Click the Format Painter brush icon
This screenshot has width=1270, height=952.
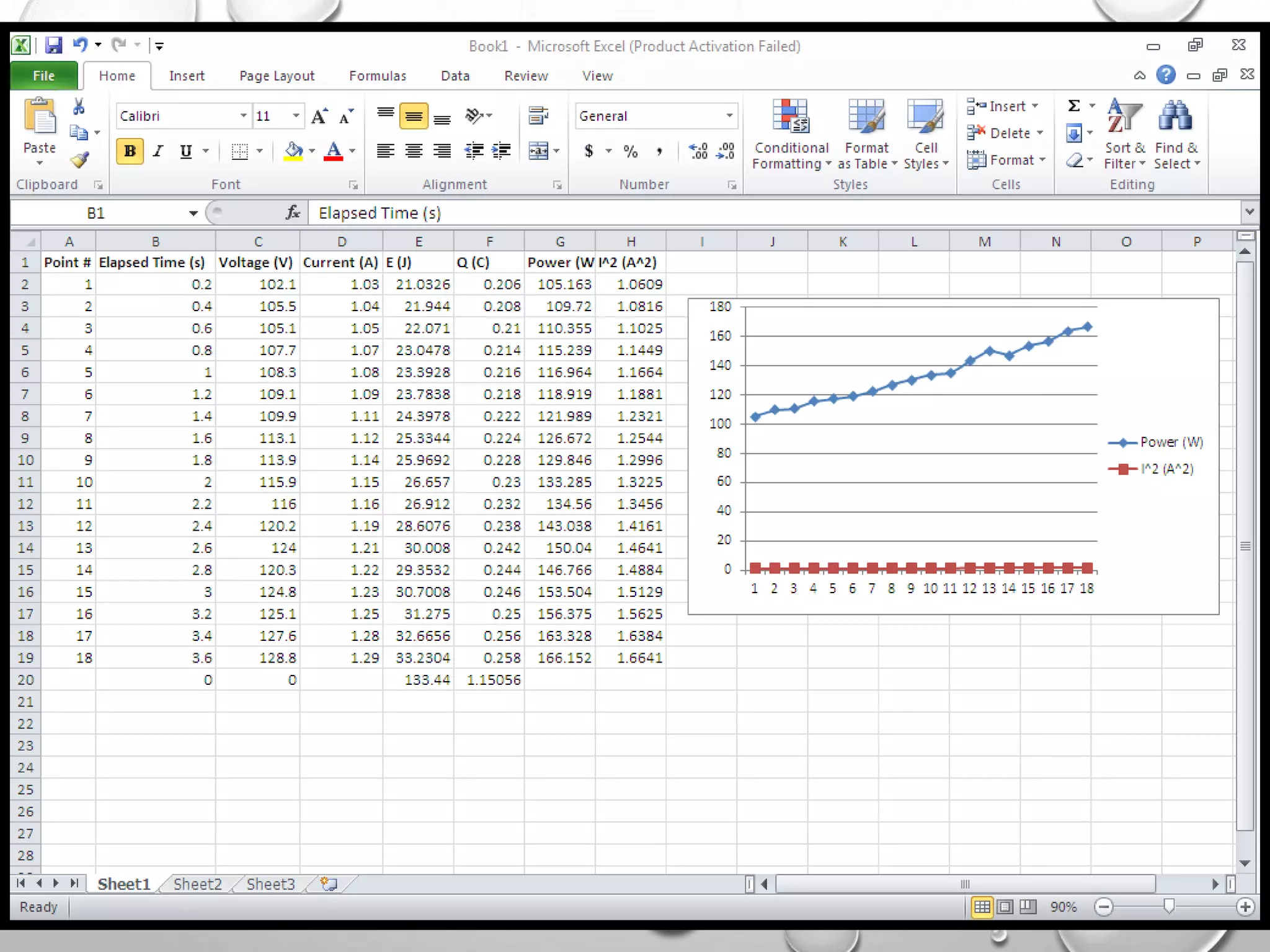(79, 161)
